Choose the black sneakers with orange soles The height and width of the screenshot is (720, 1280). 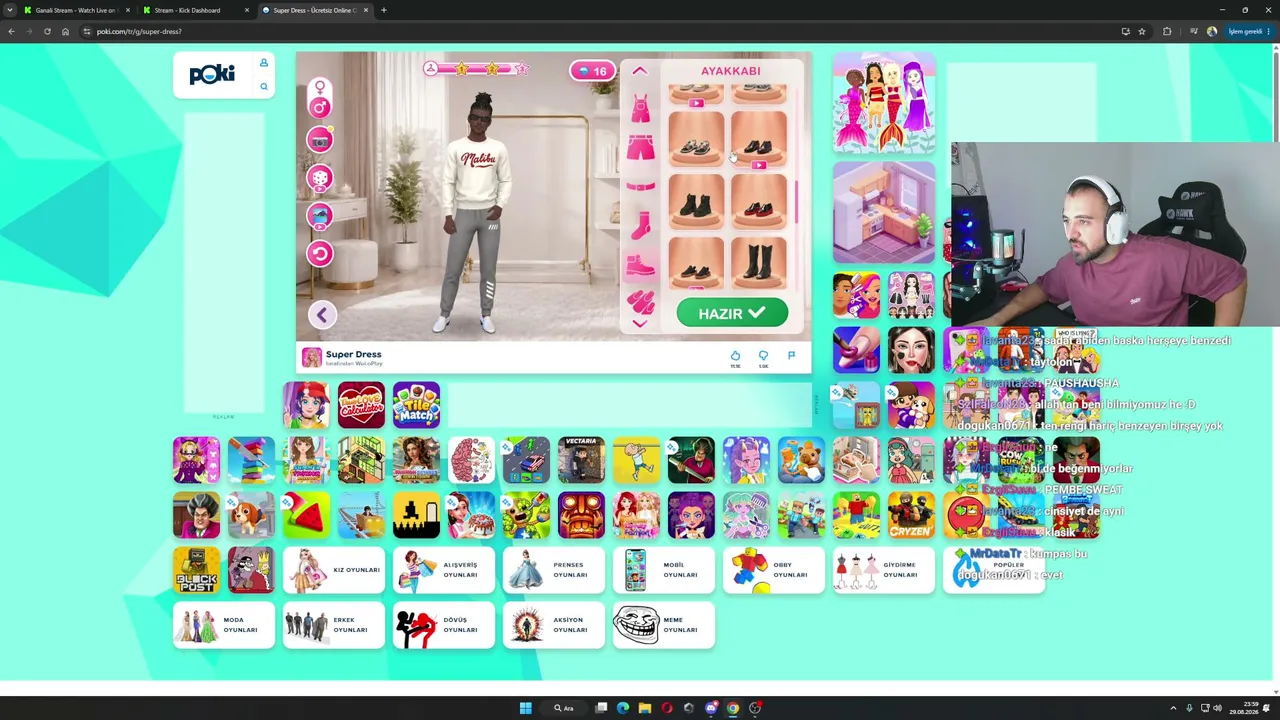click(696, 265)
